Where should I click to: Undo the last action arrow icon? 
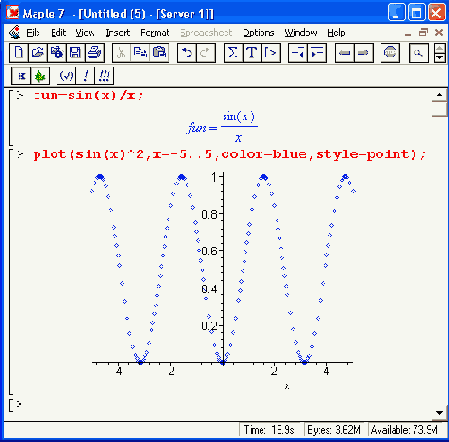click(187, 53)
